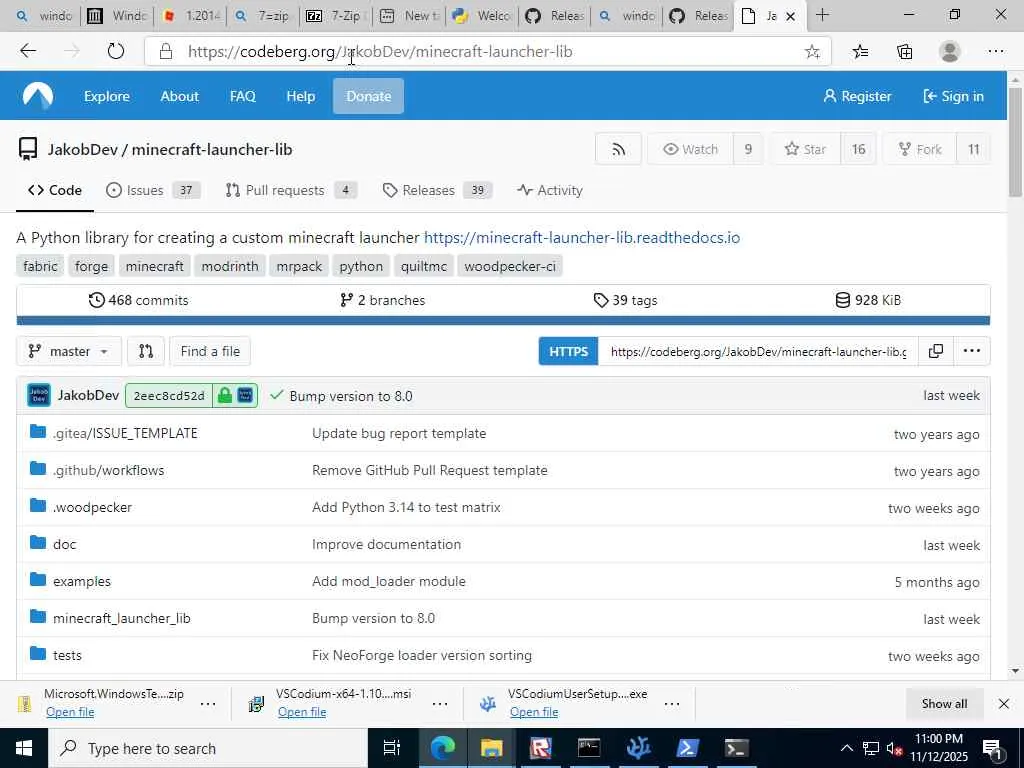Click the green signature lock icon
The width and height of the screenshot is (1024, 768).
(x=225, y=396)
